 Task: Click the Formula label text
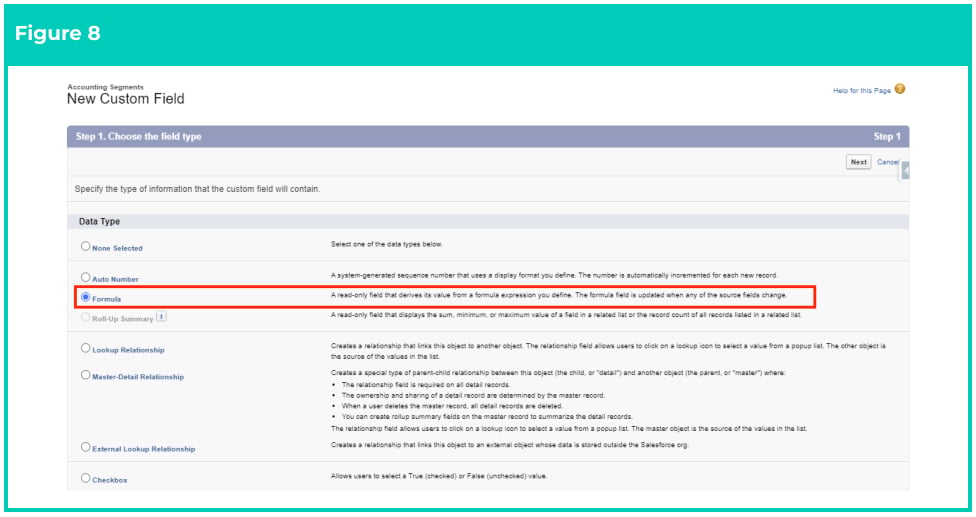106,299
